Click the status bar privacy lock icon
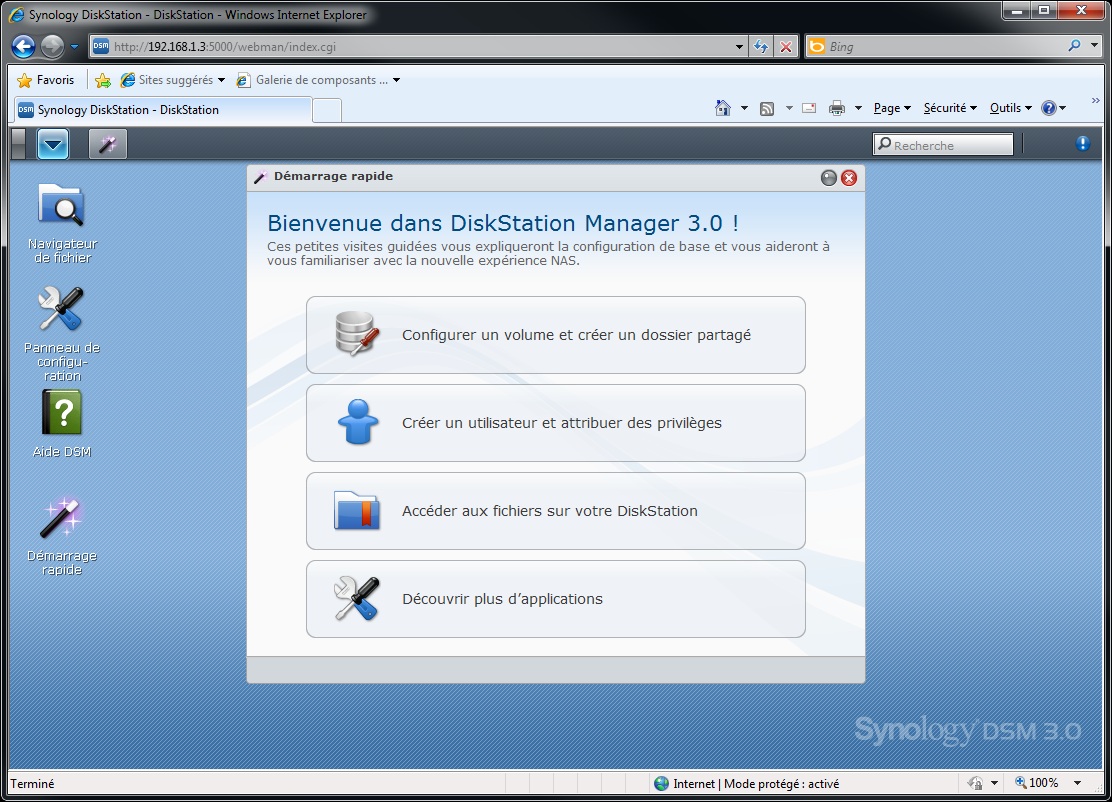The width and height of the screenshot is (1112, 802). [x=976, y=783]
